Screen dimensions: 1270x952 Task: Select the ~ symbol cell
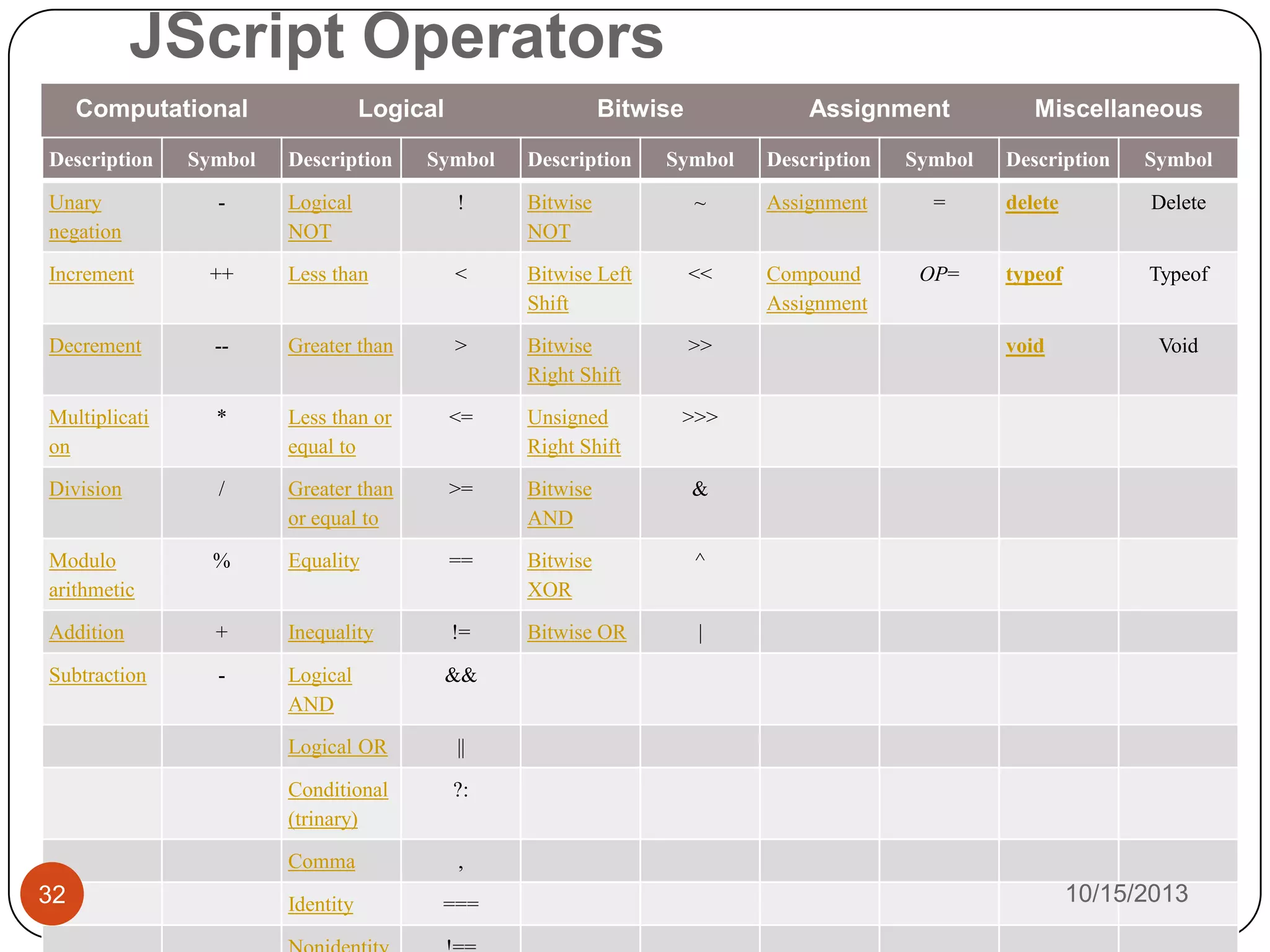pyautogui.click(x=699, y=217)
